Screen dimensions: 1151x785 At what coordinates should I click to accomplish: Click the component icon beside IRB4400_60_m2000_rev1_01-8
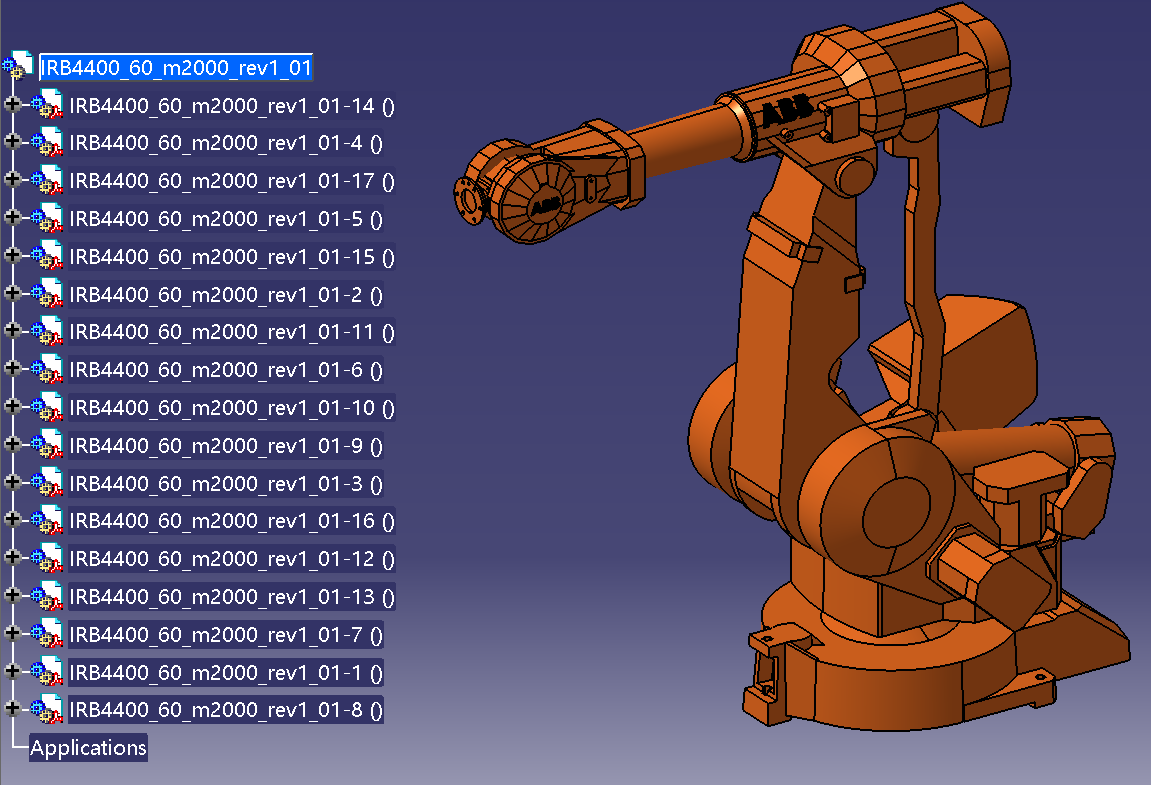(x=47, y=710)
